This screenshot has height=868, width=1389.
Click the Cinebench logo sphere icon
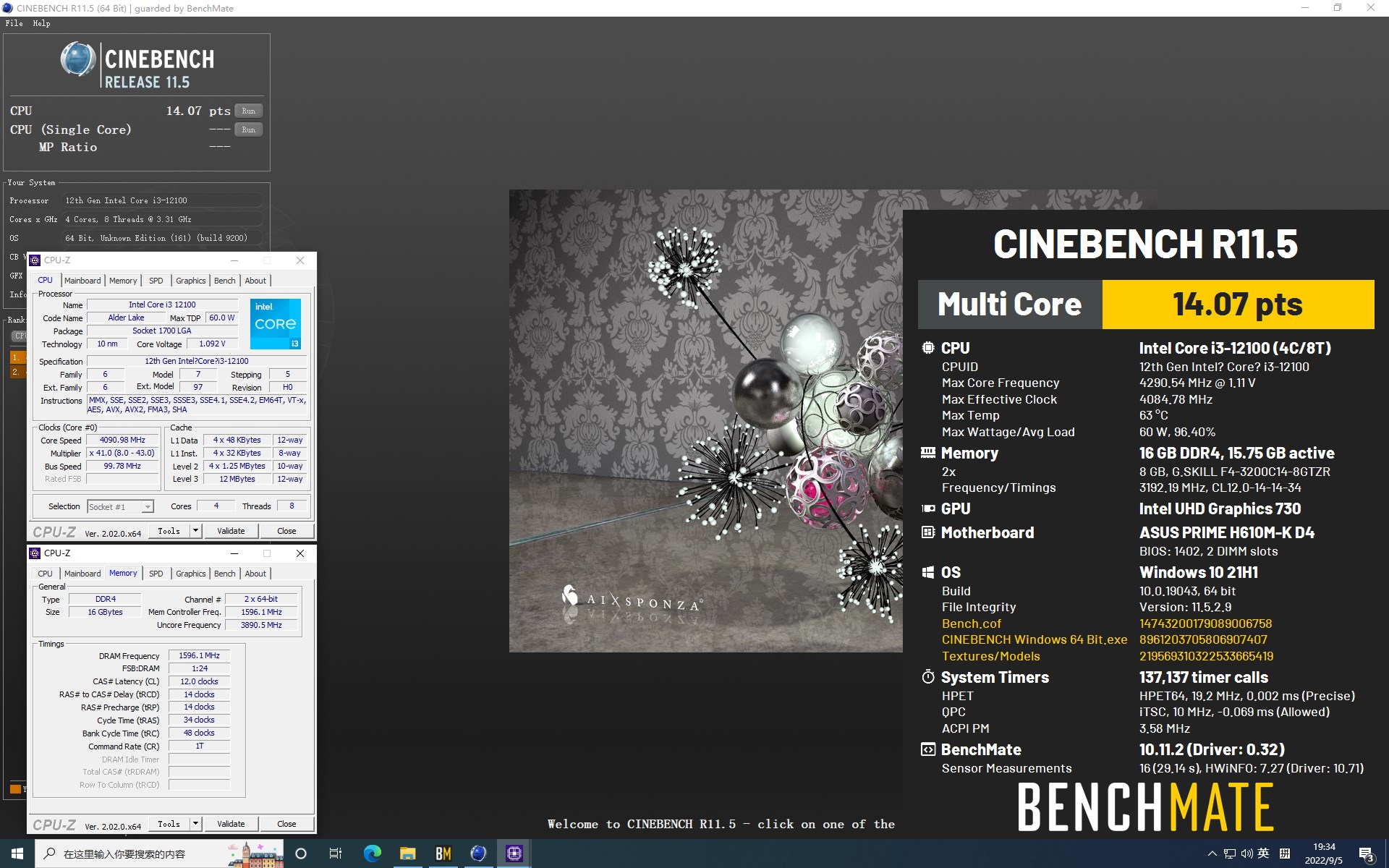click(x=77, y=59)
